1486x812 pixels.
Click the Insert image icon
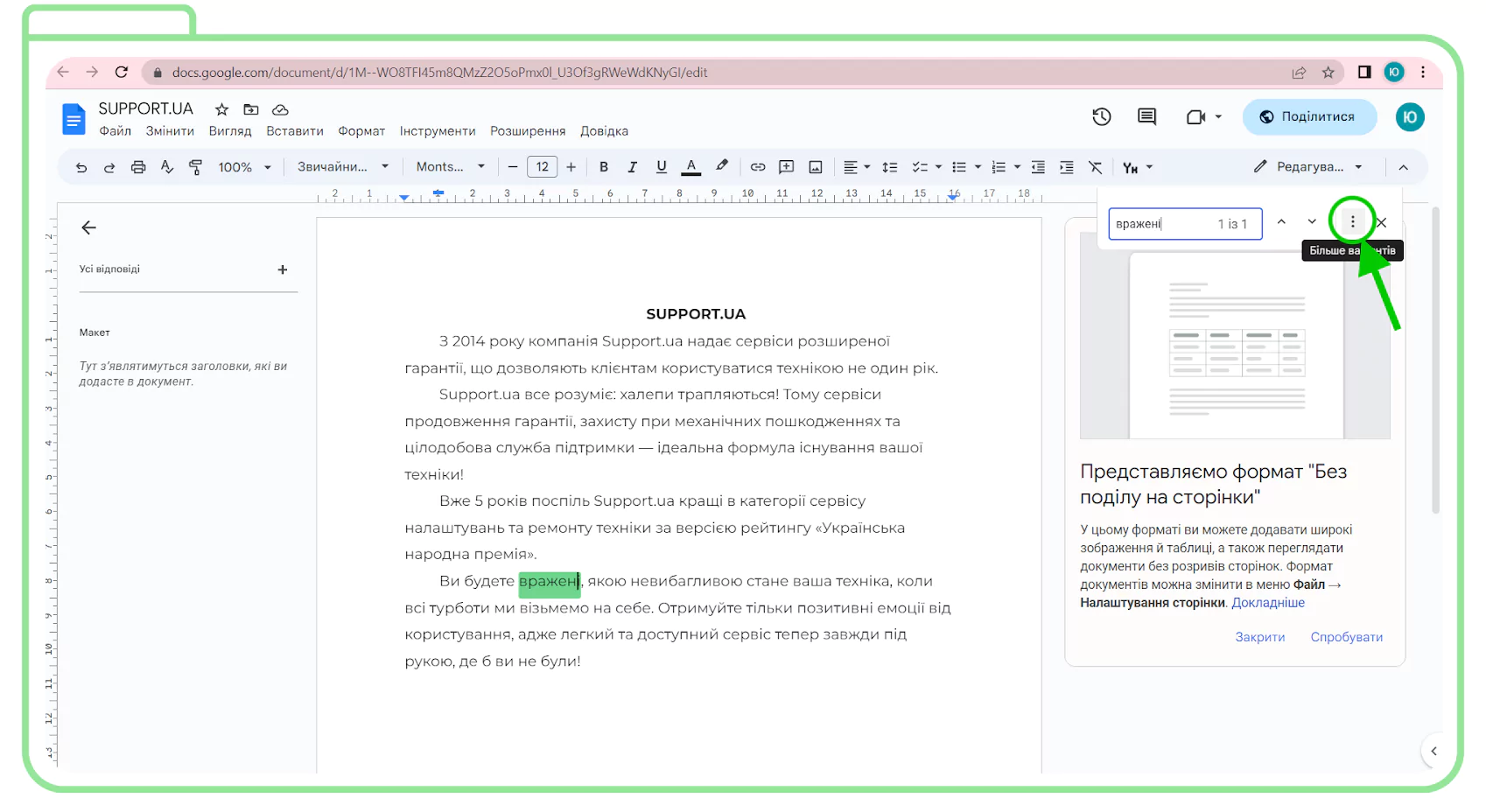click(816, 167)
